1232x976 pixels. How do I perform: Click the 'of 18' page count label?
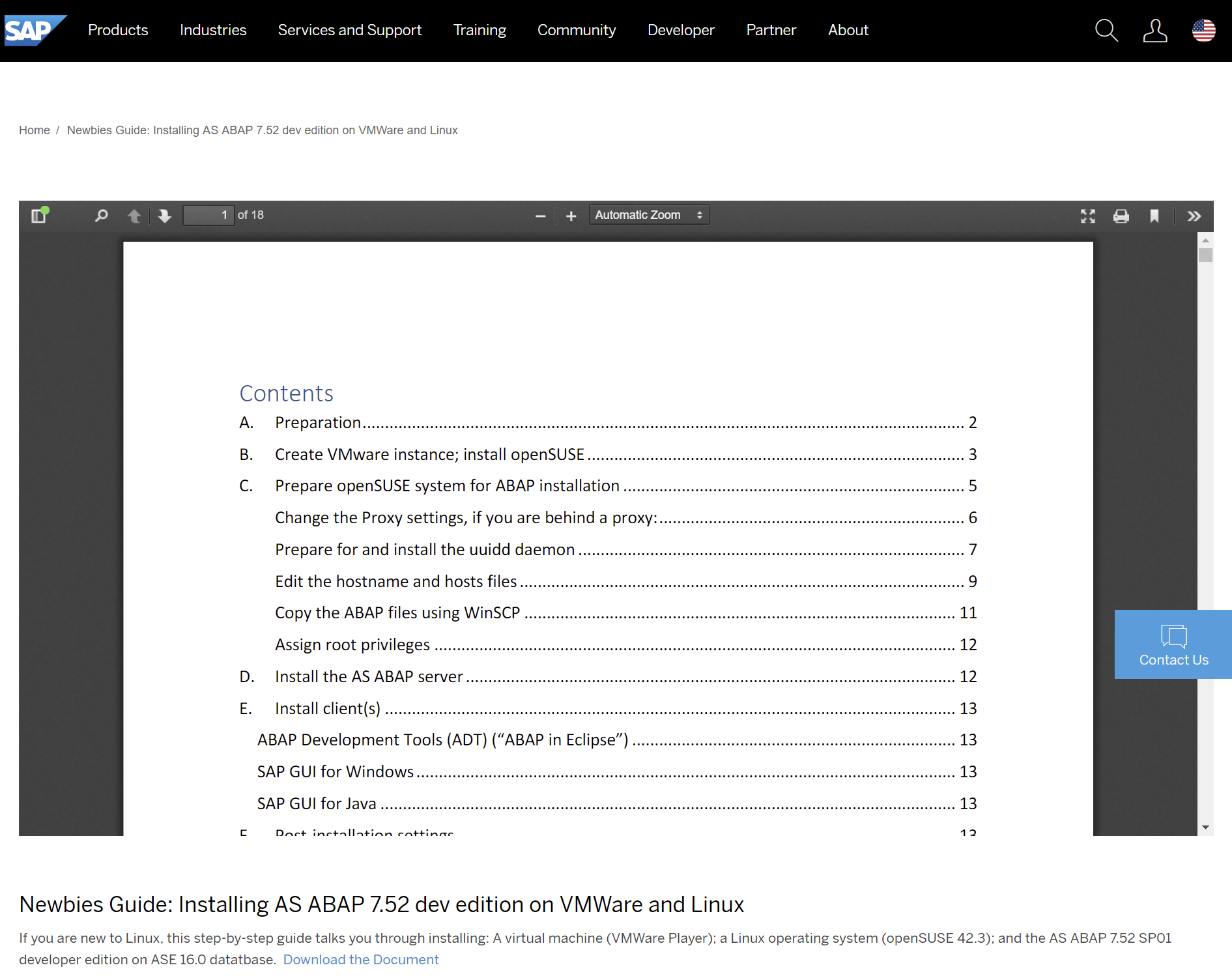click(251, 215)
